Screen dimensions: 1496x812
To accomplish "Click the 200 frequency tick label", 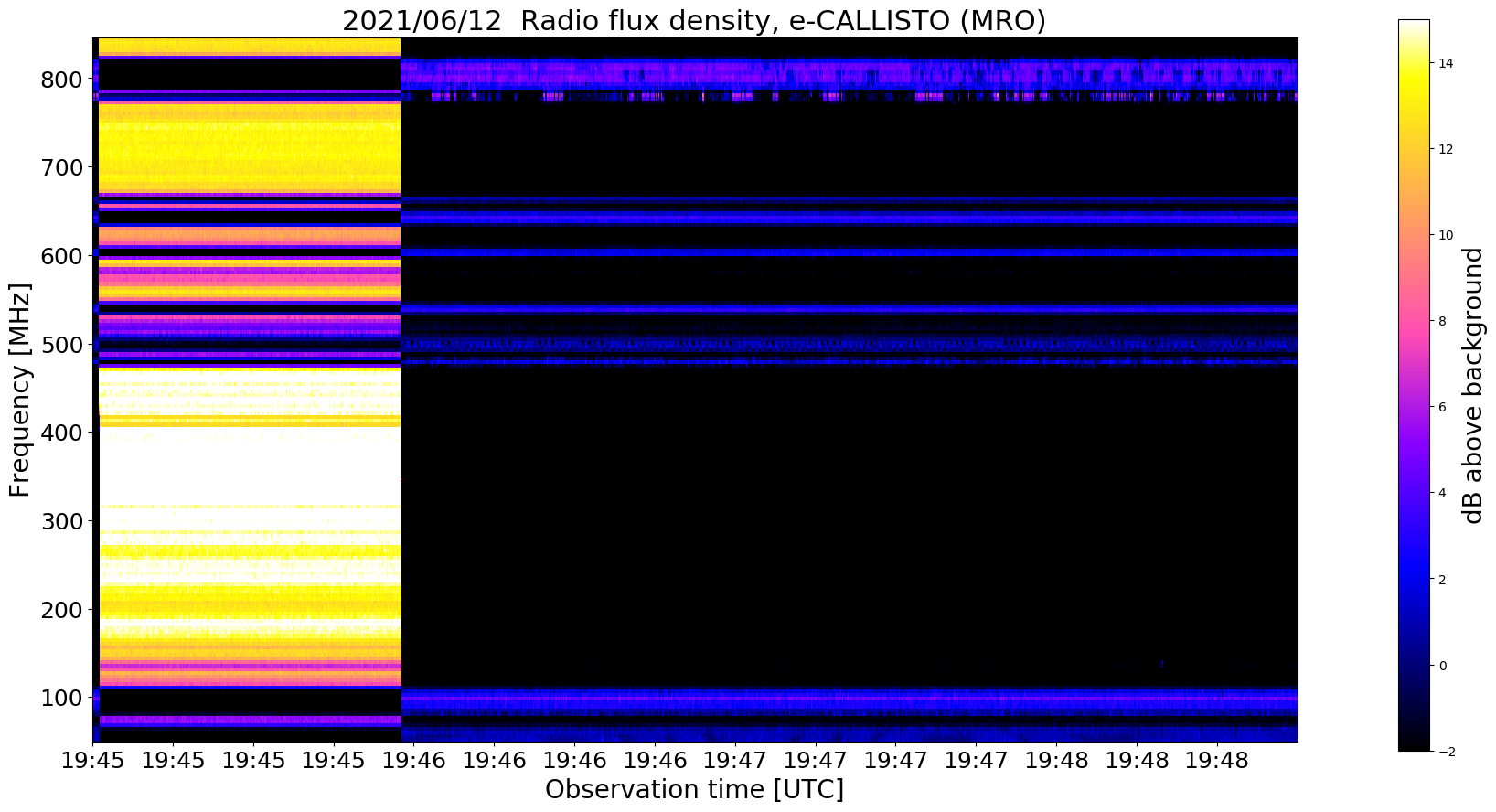I will [x=62, y=609].
